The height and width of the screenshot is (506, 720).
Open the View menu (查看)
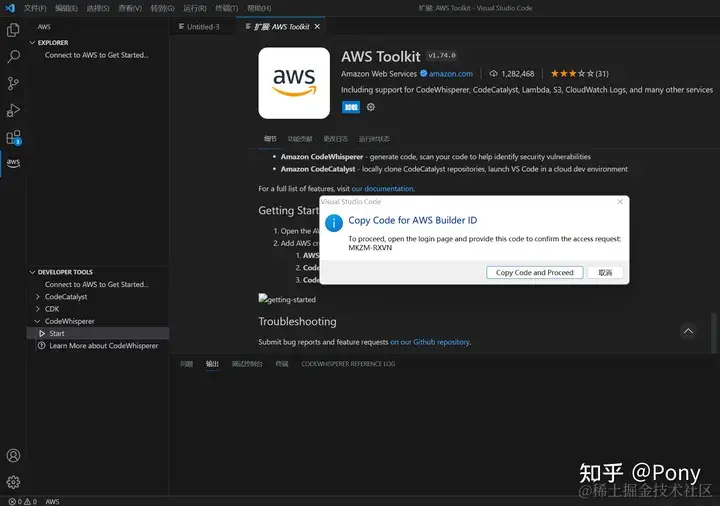(x=130, y=8)
